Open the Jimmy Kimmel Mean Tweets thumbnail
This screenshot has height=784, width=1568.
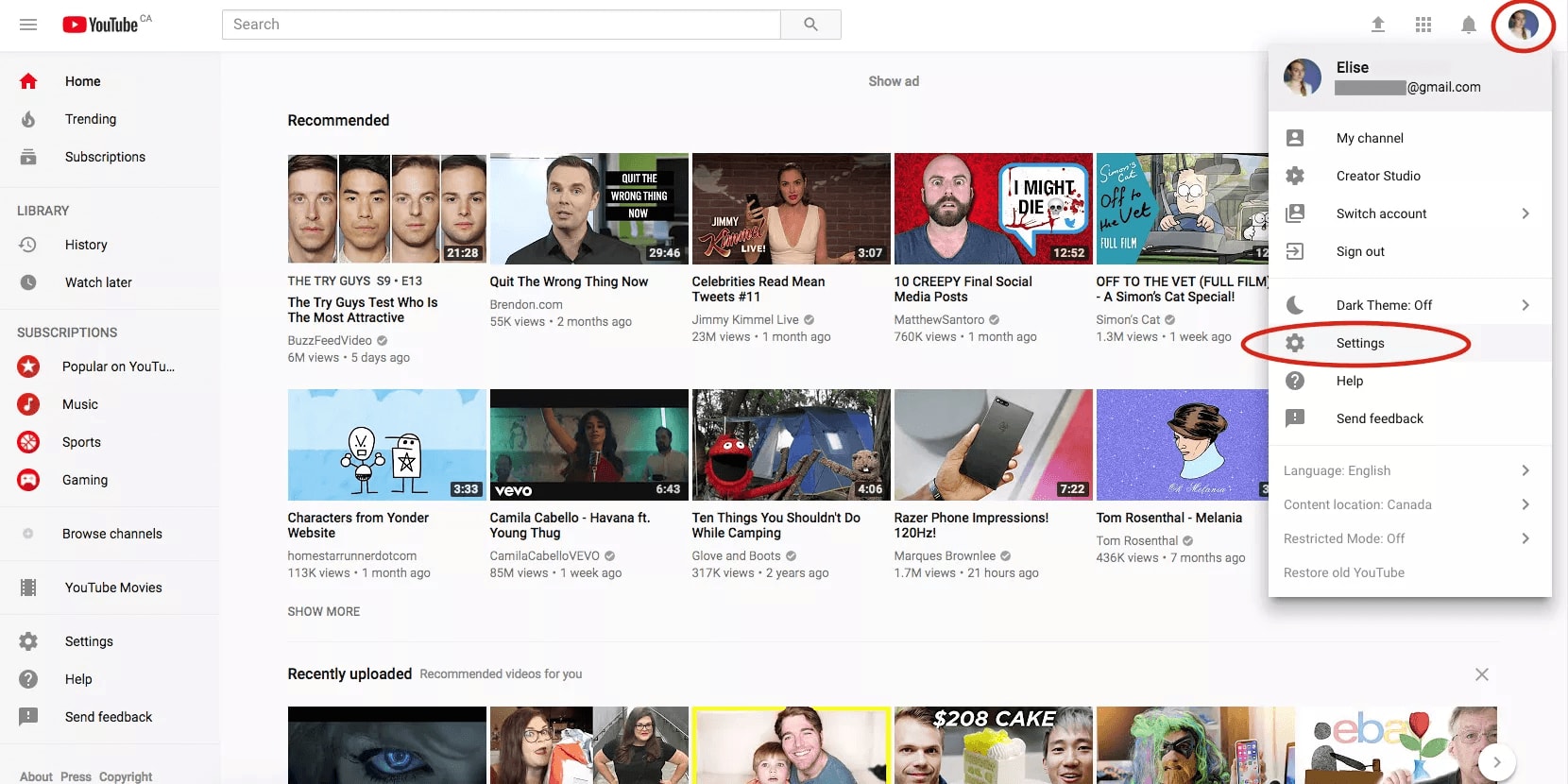(x=791, y=209)
